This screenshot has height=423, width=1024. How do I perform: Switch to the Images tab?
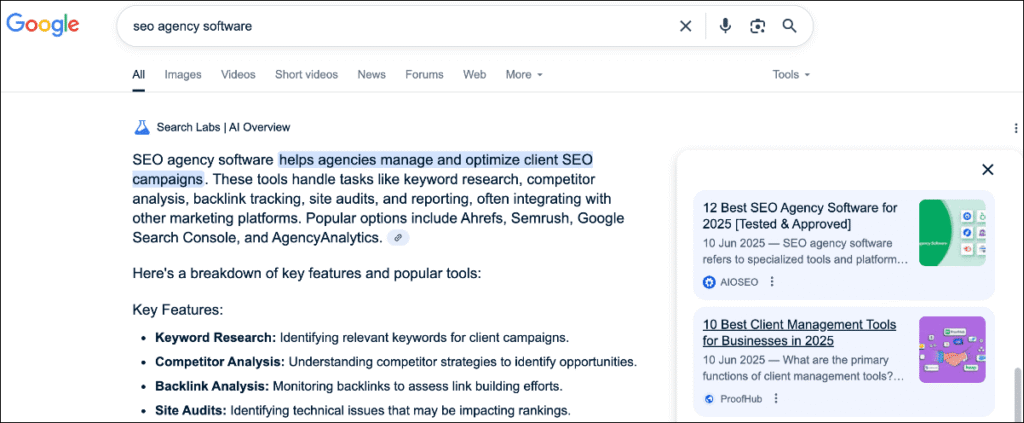click(x=183, y=74)
